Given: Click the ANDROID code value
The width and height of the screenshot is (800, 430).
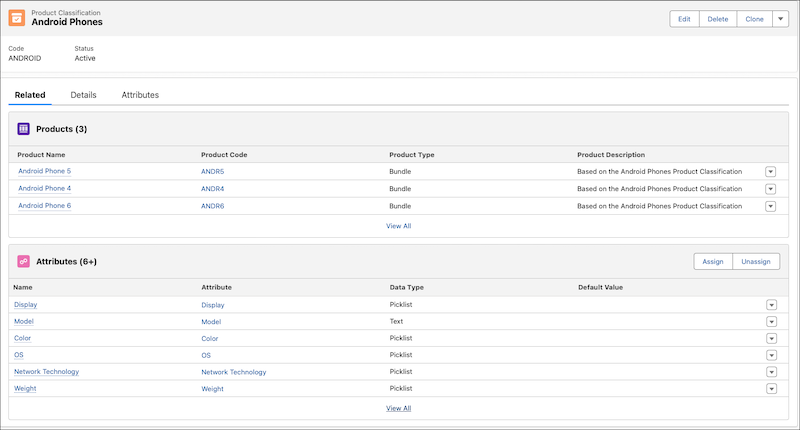Looking at the screenshot, I should pyautogui.click(x=24, y=59).
